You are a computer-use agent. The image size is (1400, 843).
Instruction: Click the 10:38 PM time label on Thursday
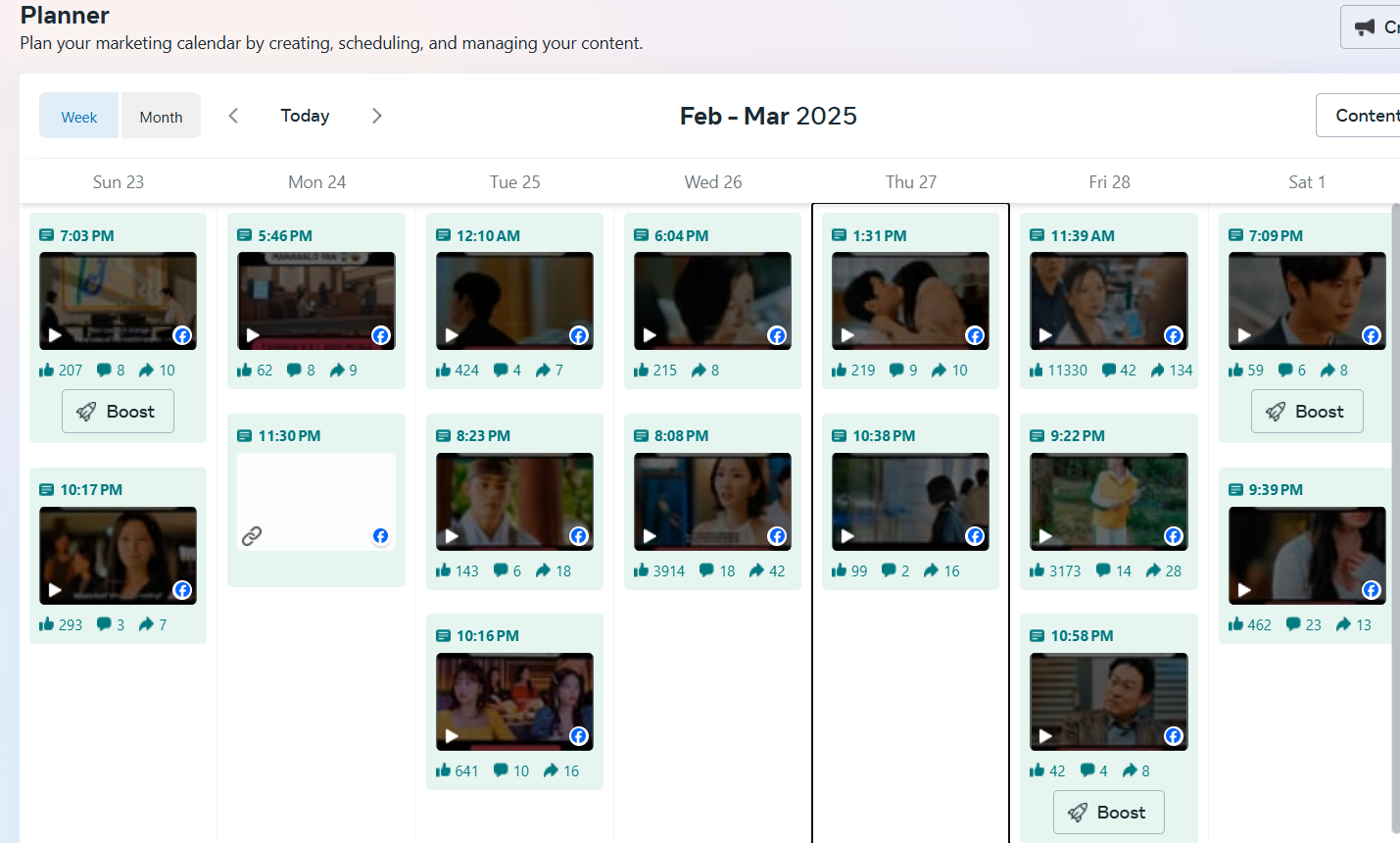[x=884, y=436]
